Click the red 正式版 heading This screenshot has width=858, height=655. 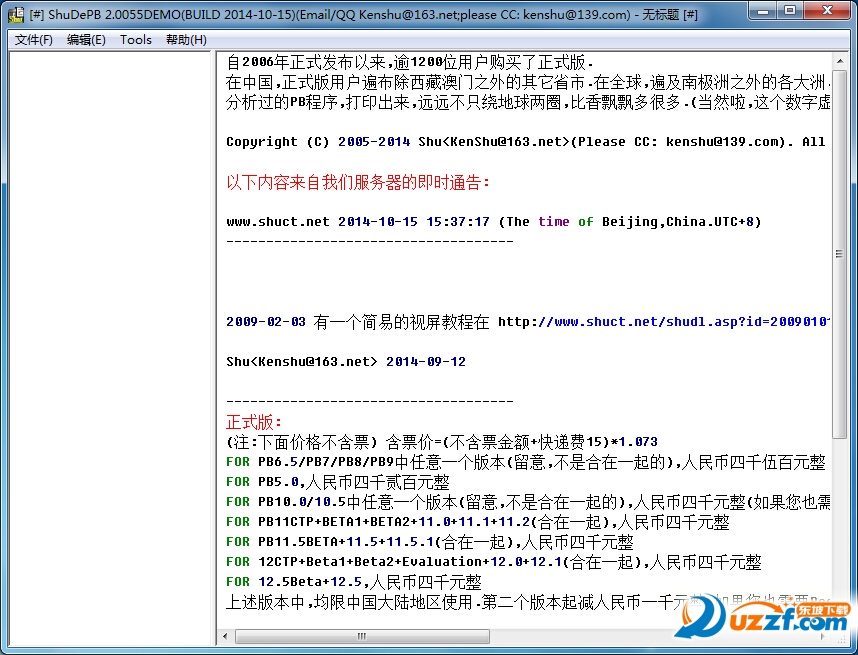click(x=255, y=422)
